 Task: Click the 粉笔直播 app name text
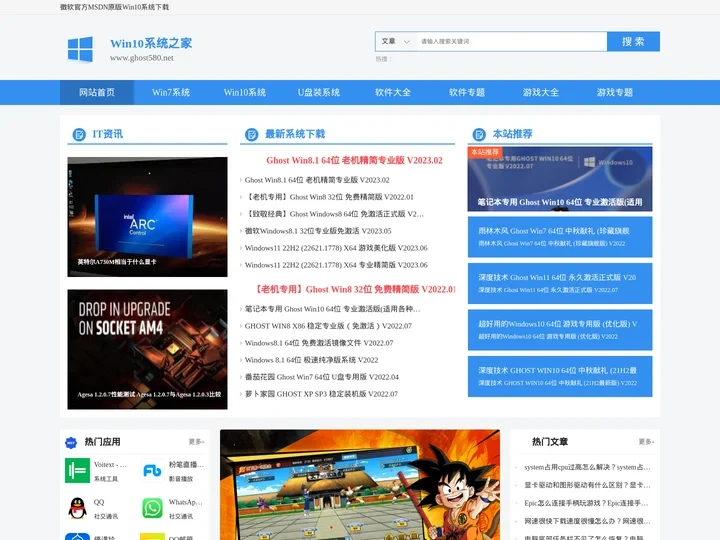186,465
